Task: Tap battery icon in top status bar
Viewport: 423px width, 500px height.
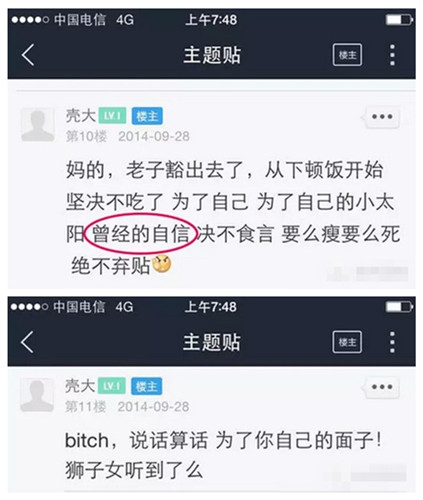Action: (399, 20)
